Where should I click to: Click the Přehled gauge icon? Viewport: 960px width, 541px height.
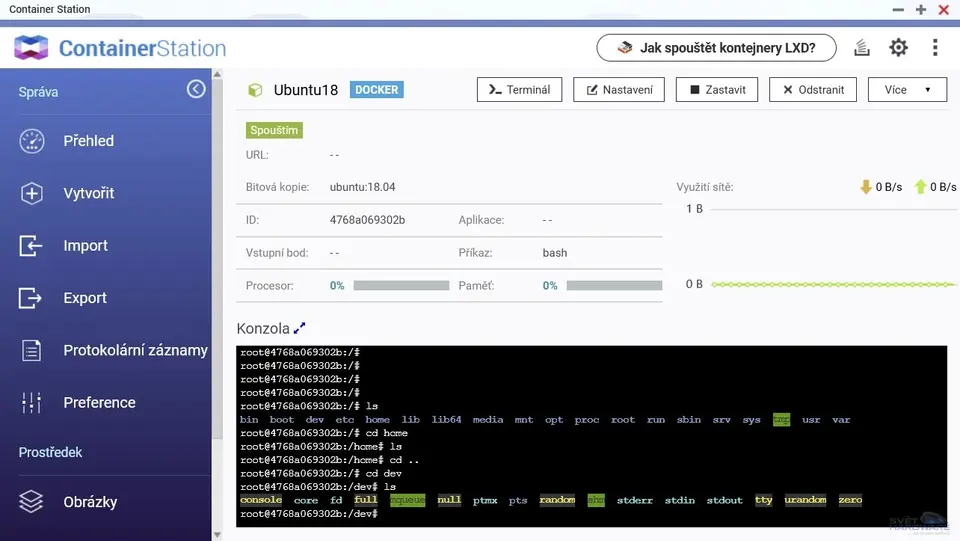coord(32,141)
